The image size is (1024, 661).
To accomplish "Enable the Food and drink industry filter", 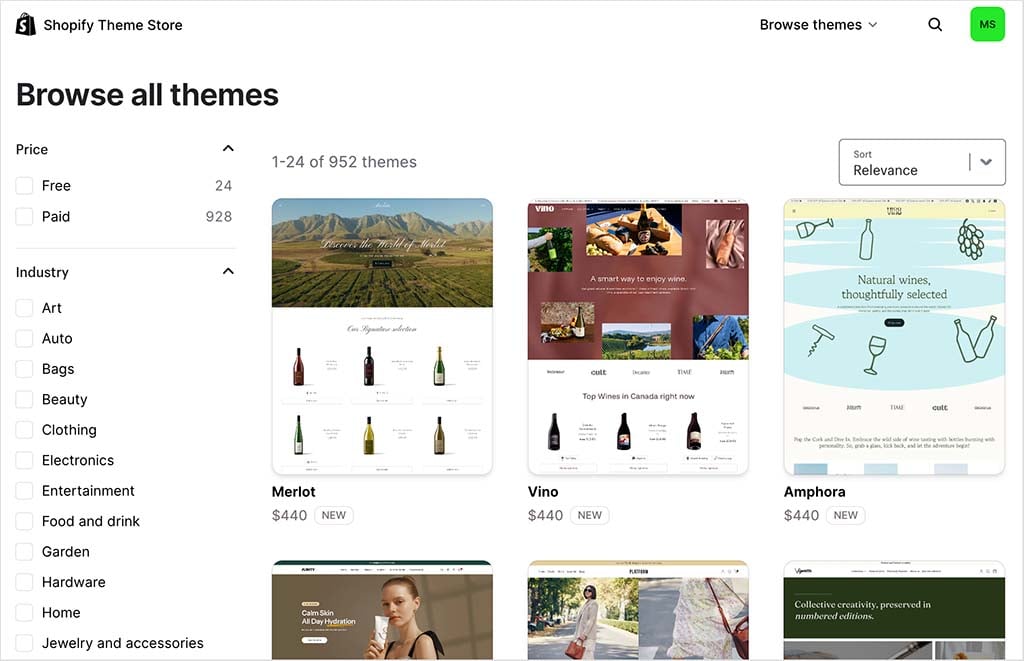I will coord(25,521).
